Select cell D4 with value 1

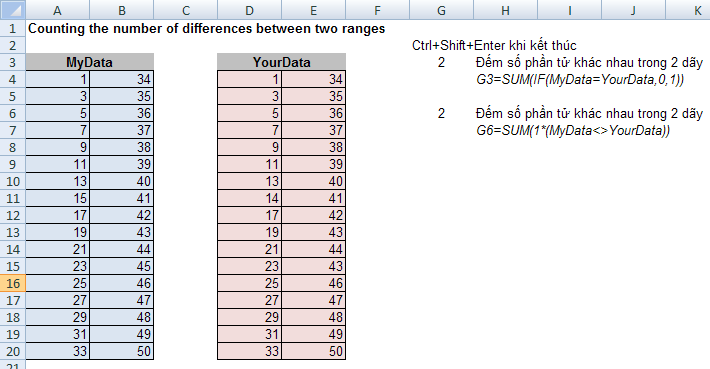click(249, 79)
